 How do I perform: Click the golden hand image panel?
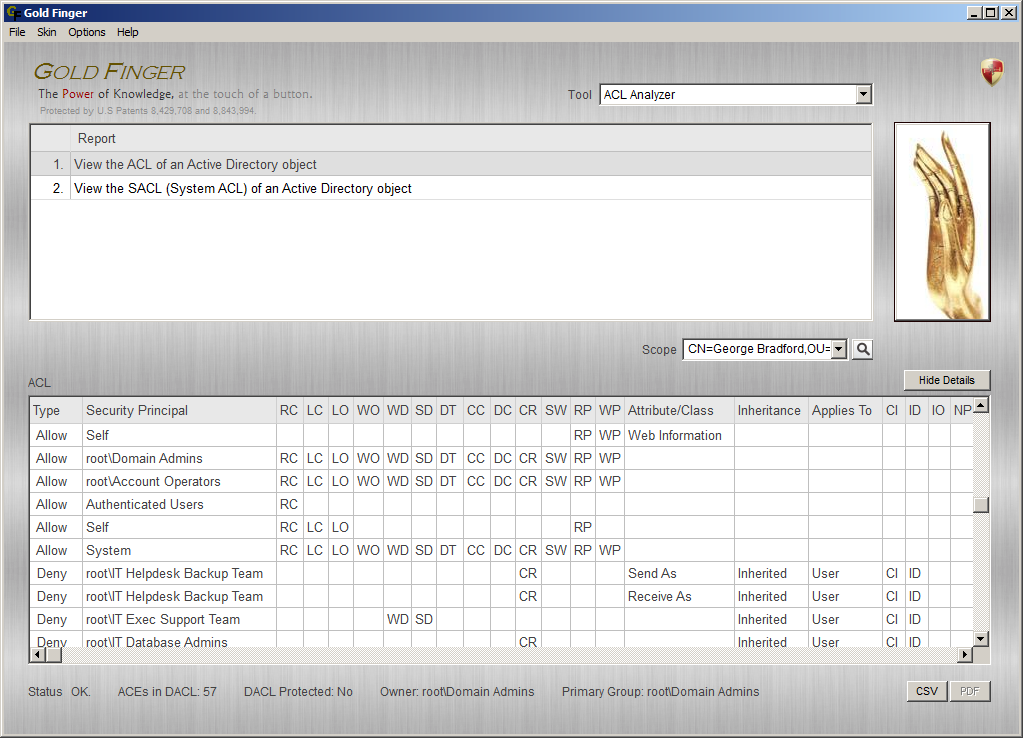[941, 220]
